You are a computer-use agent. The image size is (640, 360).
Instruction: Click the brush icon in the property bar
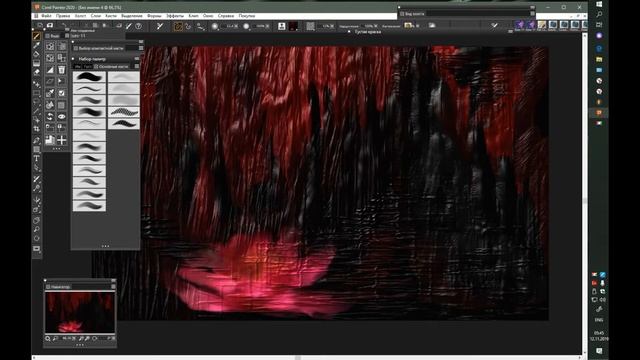(x=129, y=26)
